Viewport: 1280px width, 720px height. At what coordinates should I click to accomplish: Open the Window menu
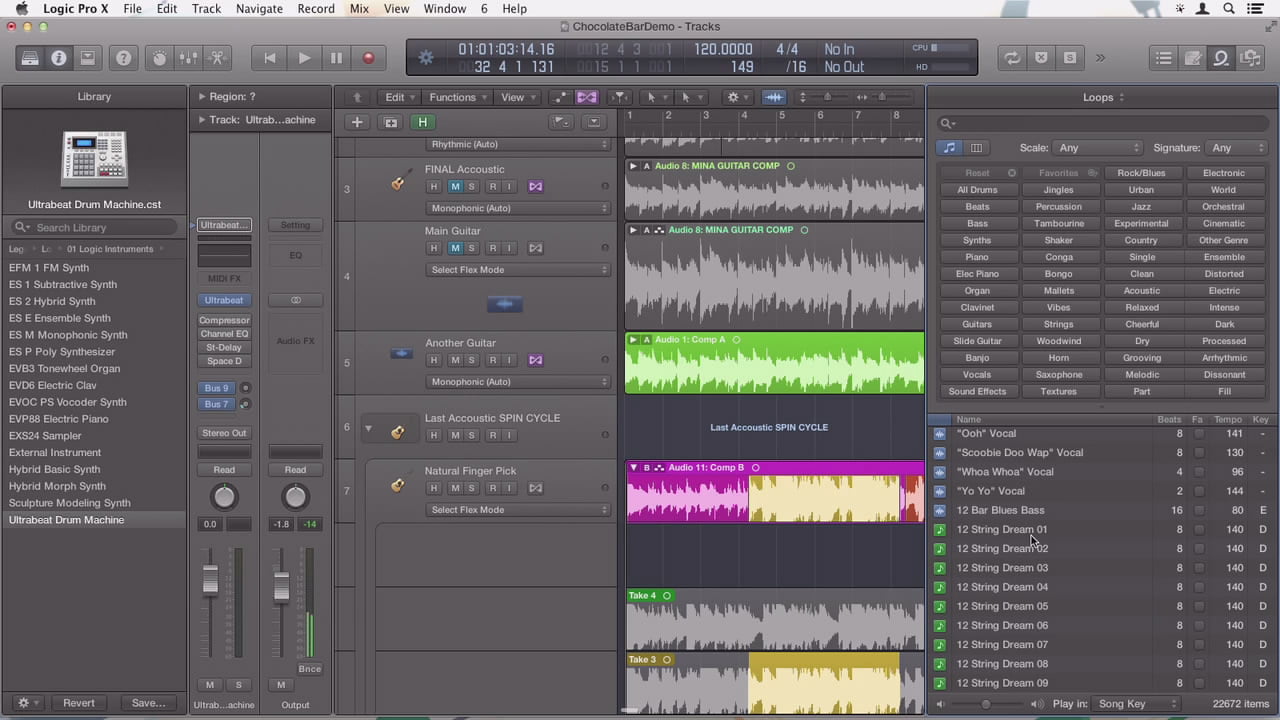coord(445,9)
